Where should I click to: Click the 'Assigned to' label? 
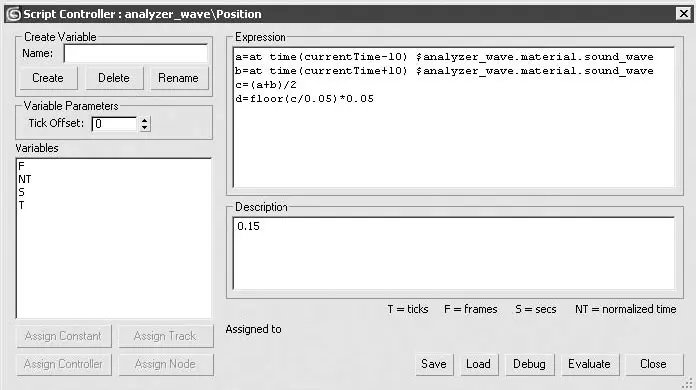(x=253, y=329)
